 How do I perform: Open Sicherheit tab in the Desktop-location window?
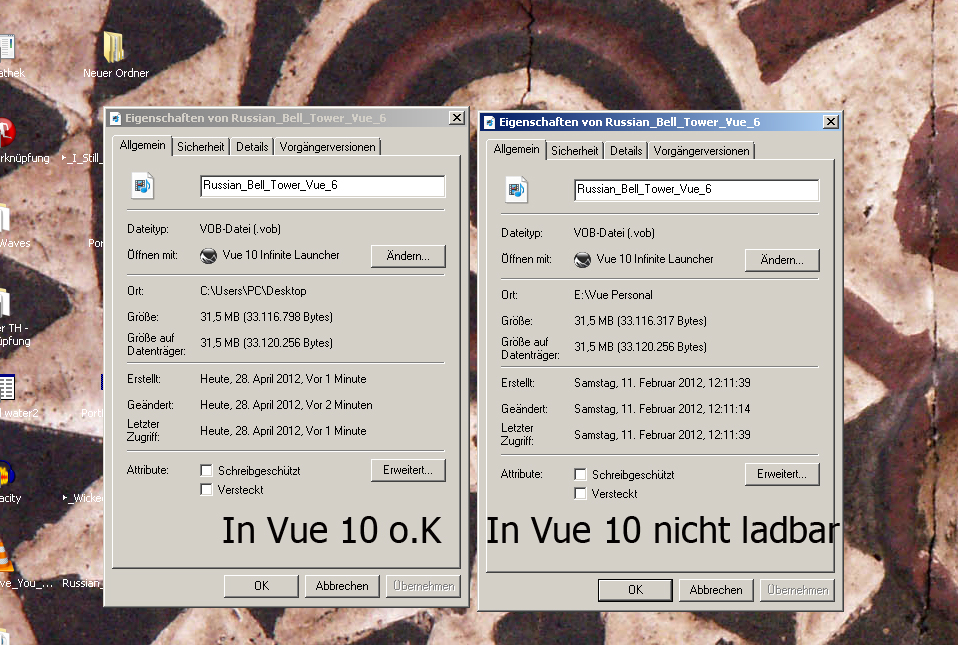(x=200, y=147)
